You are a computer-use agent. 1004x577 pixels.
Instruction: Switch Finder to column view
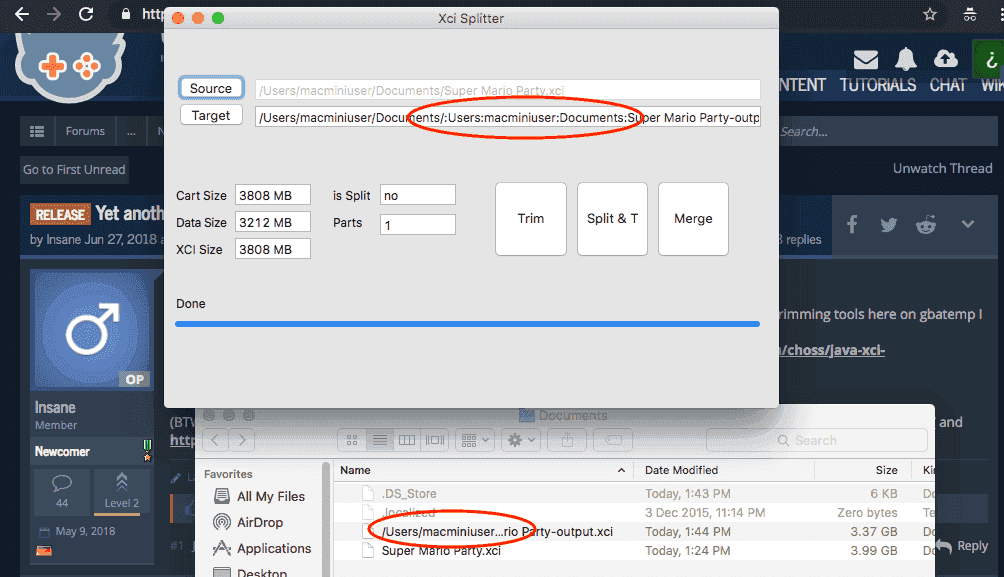[407, 440]
